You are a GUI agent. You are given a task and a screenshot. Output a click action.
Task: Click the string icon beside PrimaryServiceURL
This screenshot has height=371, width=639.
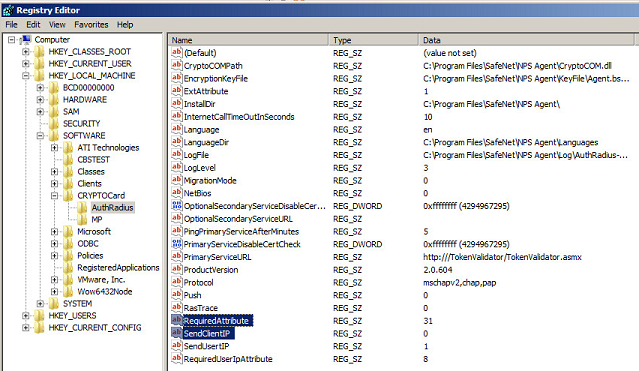click(x=176, y=256)
